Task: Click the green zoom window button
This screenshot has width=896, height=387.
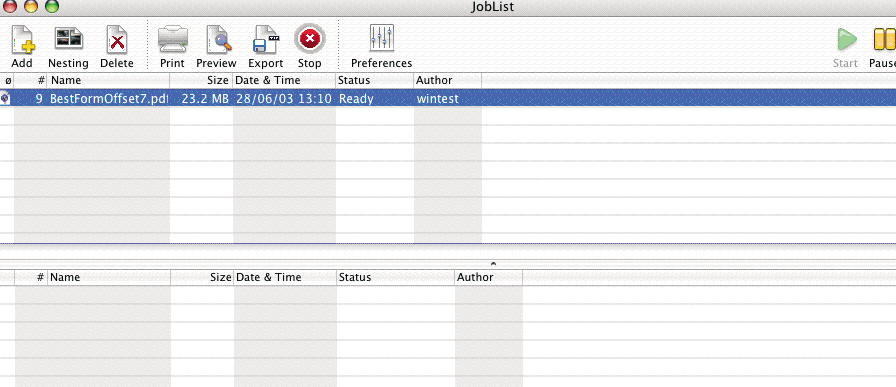Action: point(51,6)
